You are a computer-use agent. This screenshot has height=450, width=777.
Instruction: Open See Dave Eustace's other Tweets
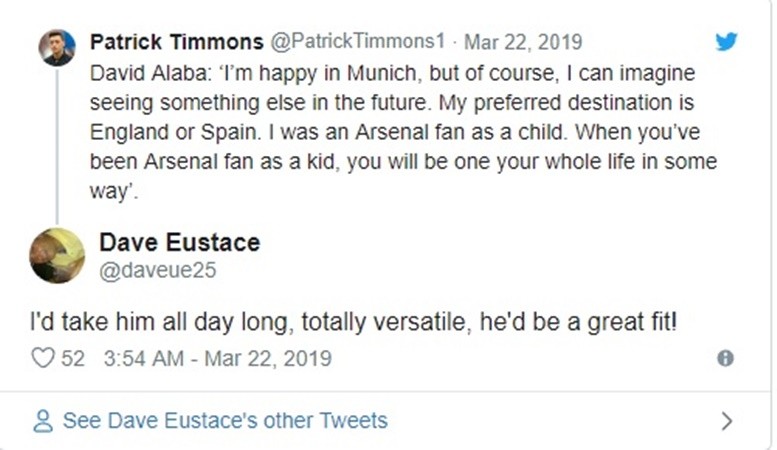(224, 421)
